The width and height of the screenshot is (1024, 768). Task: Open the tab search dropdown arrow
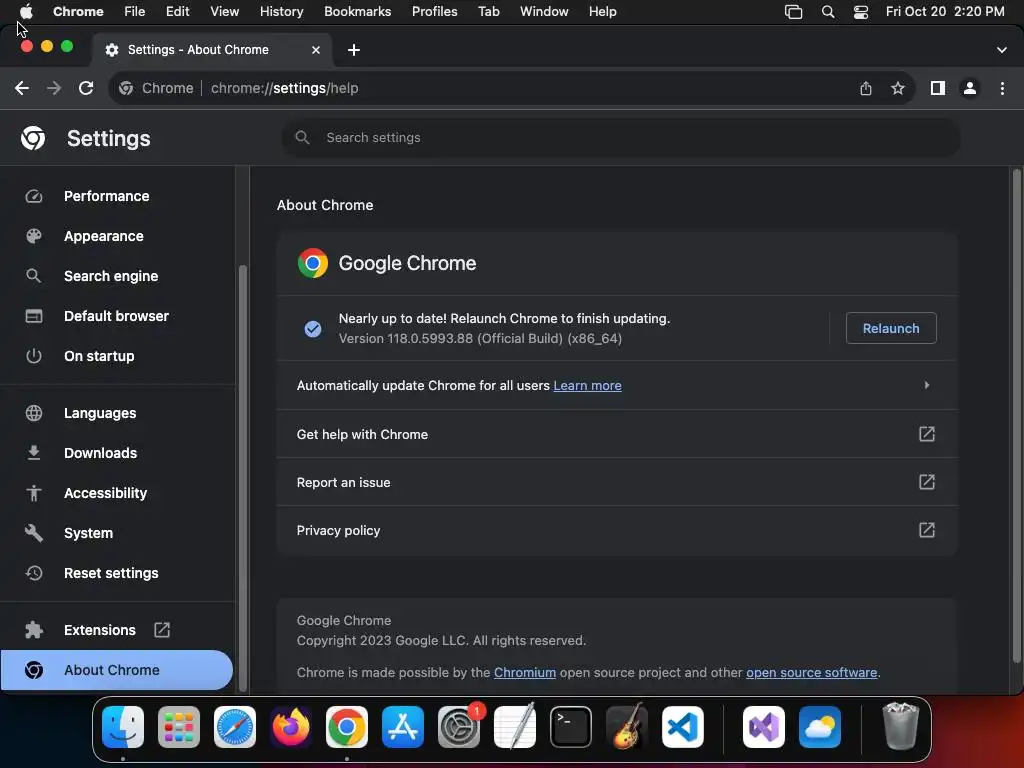(x=1001, y=50)
